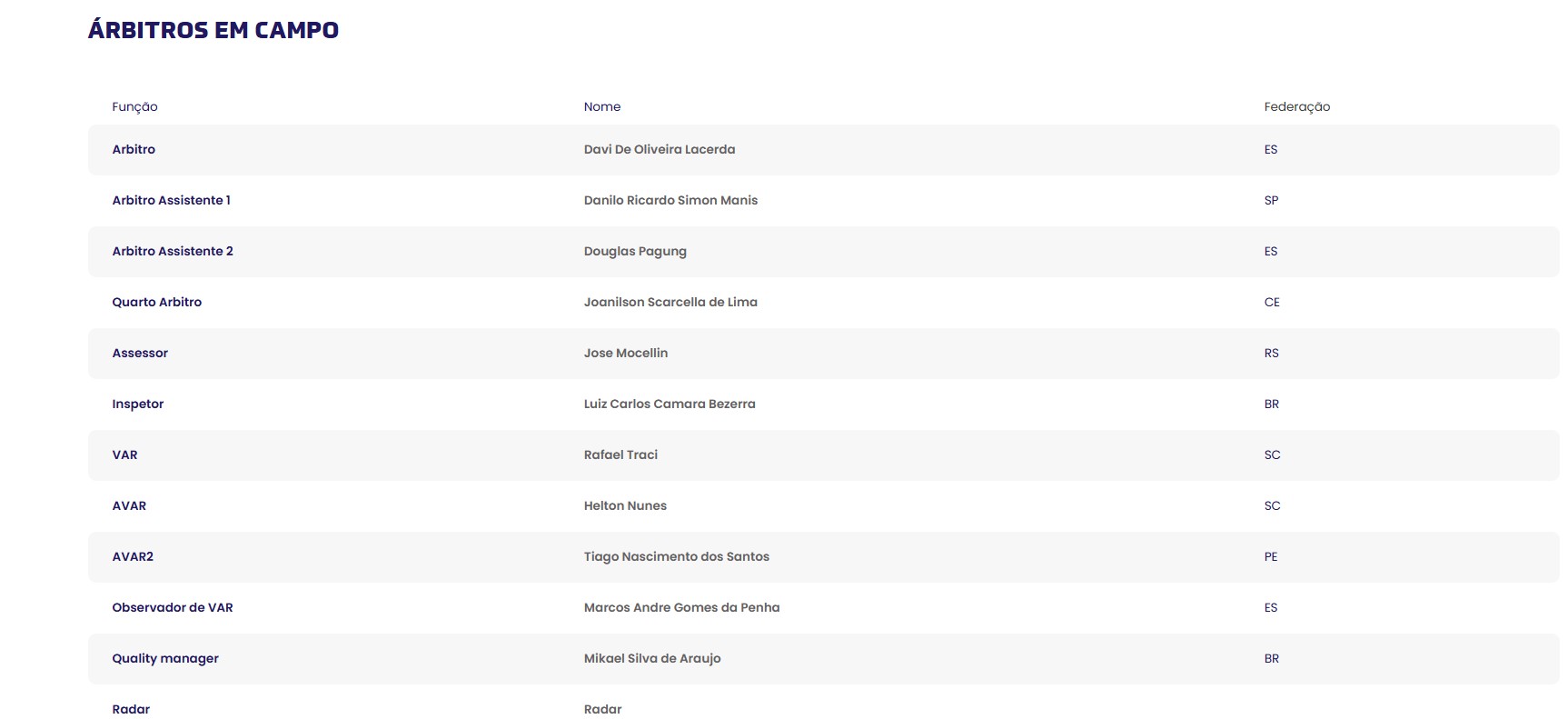Click the "SC" federation of Helton Nunes
Image resolution: width=1568 pixels, height=719 pixels.
[x=1272, y=505]
